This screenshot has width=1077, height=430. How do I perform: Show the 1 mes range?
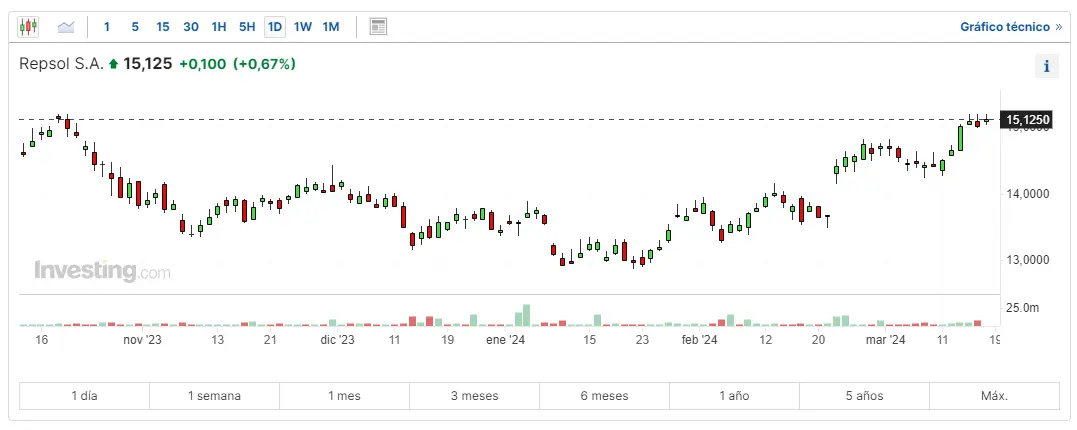click(x=344, y=396)
